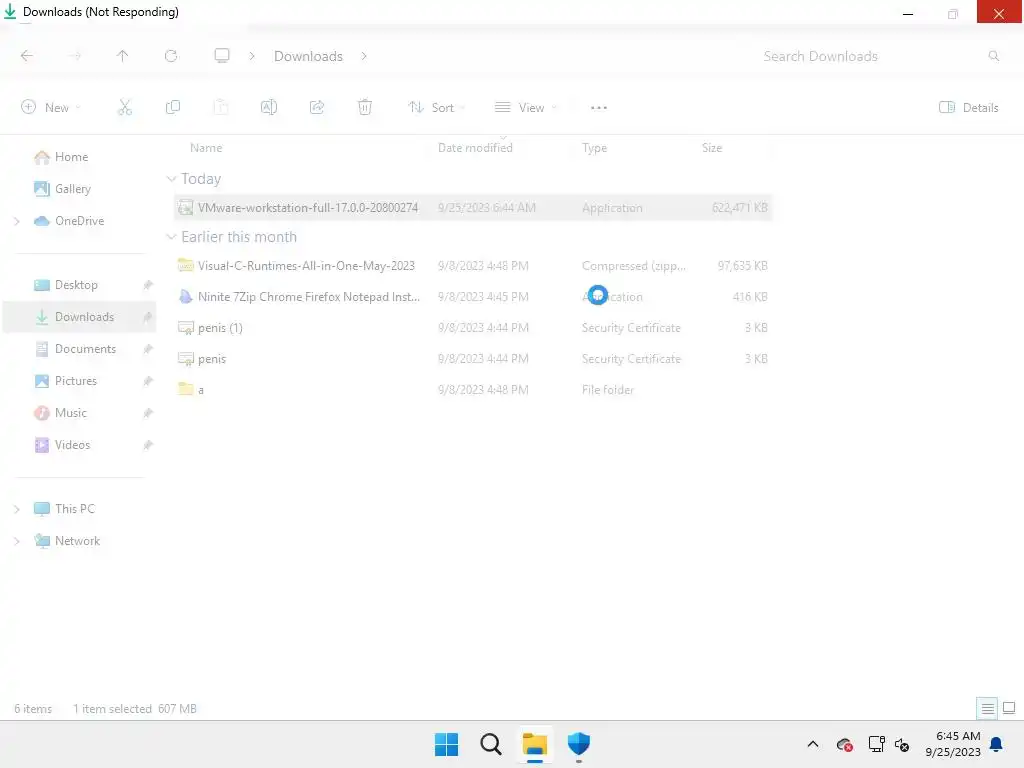Switch to details list view layout
Viewport: 1024px width, 768px height.
[x=987, y=708]
